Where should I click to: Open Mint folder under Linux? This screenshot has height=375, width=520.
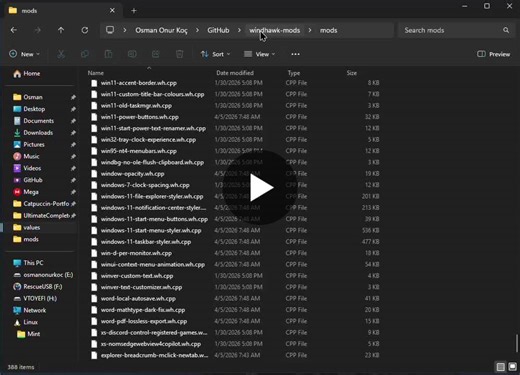pos(28,334)
